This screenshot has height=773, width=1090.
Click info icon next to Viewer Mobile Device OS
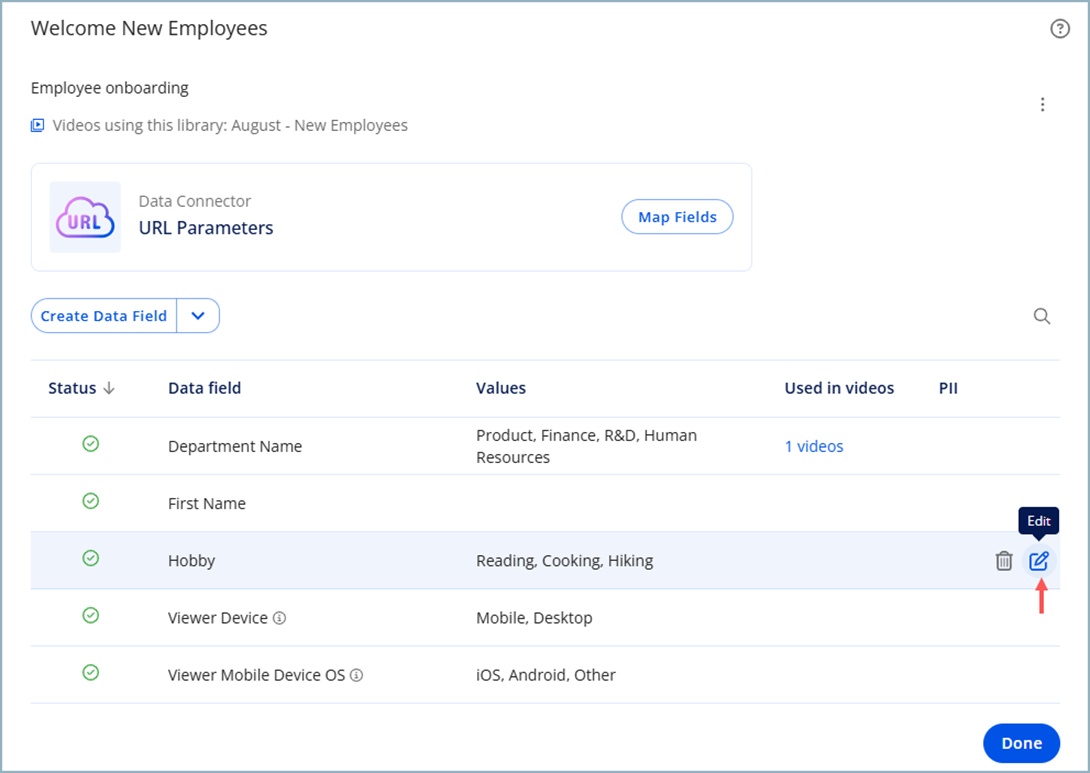coord(357,675)
